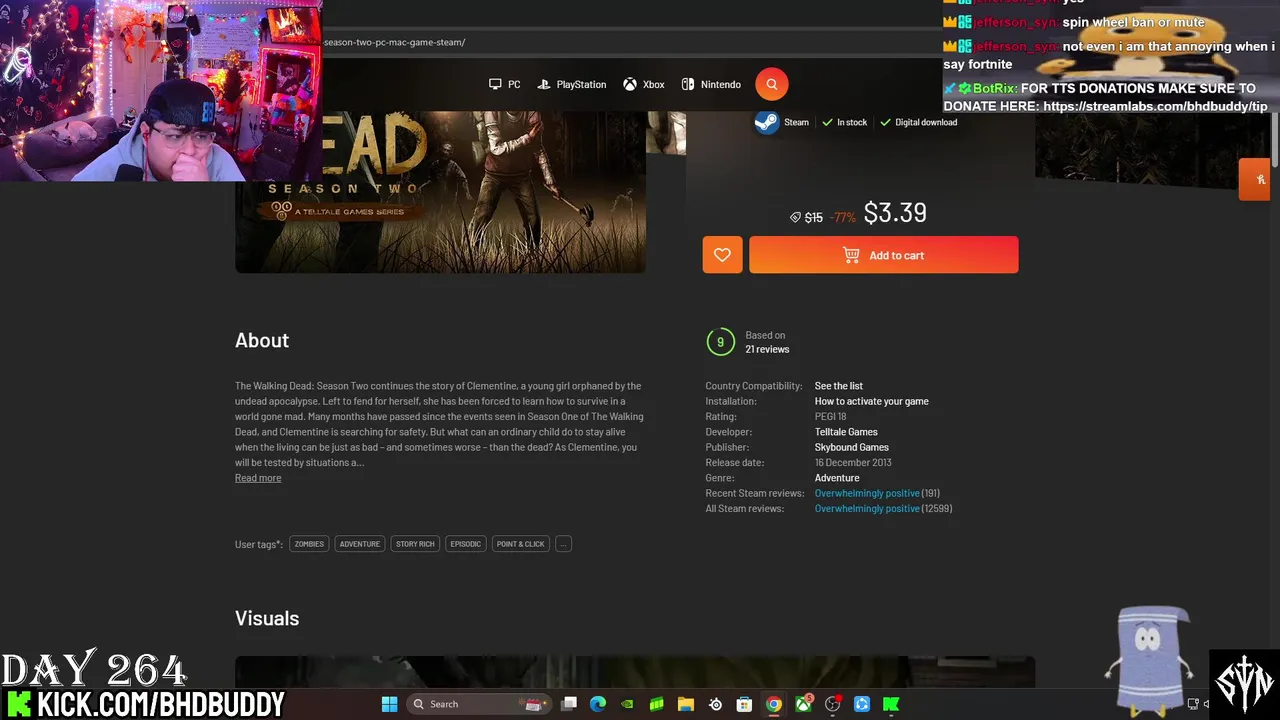Image resolution: width=1280 pixels, height=720 pixels.
Task: Open Xbox app from taskbar
Action: [803, 704]
